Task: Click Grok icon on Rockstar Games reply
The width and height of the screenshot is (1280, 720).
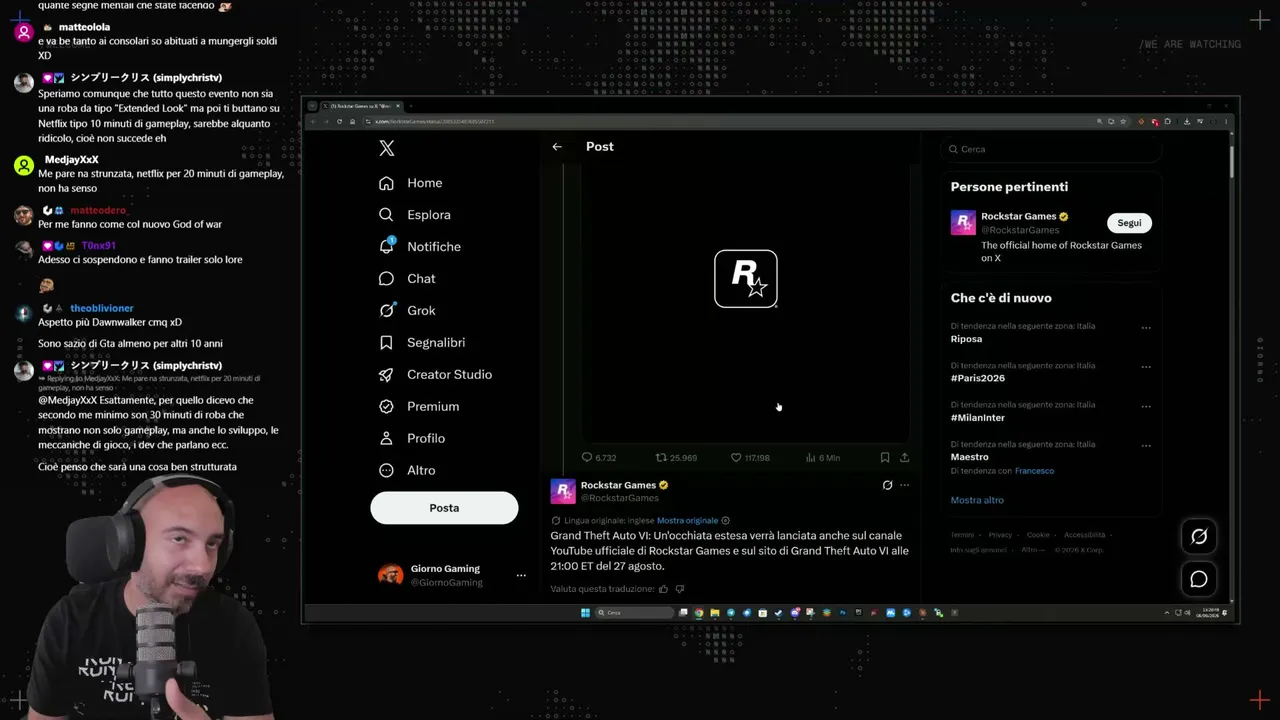Action: pyautogui.click(x=887, y=485)
